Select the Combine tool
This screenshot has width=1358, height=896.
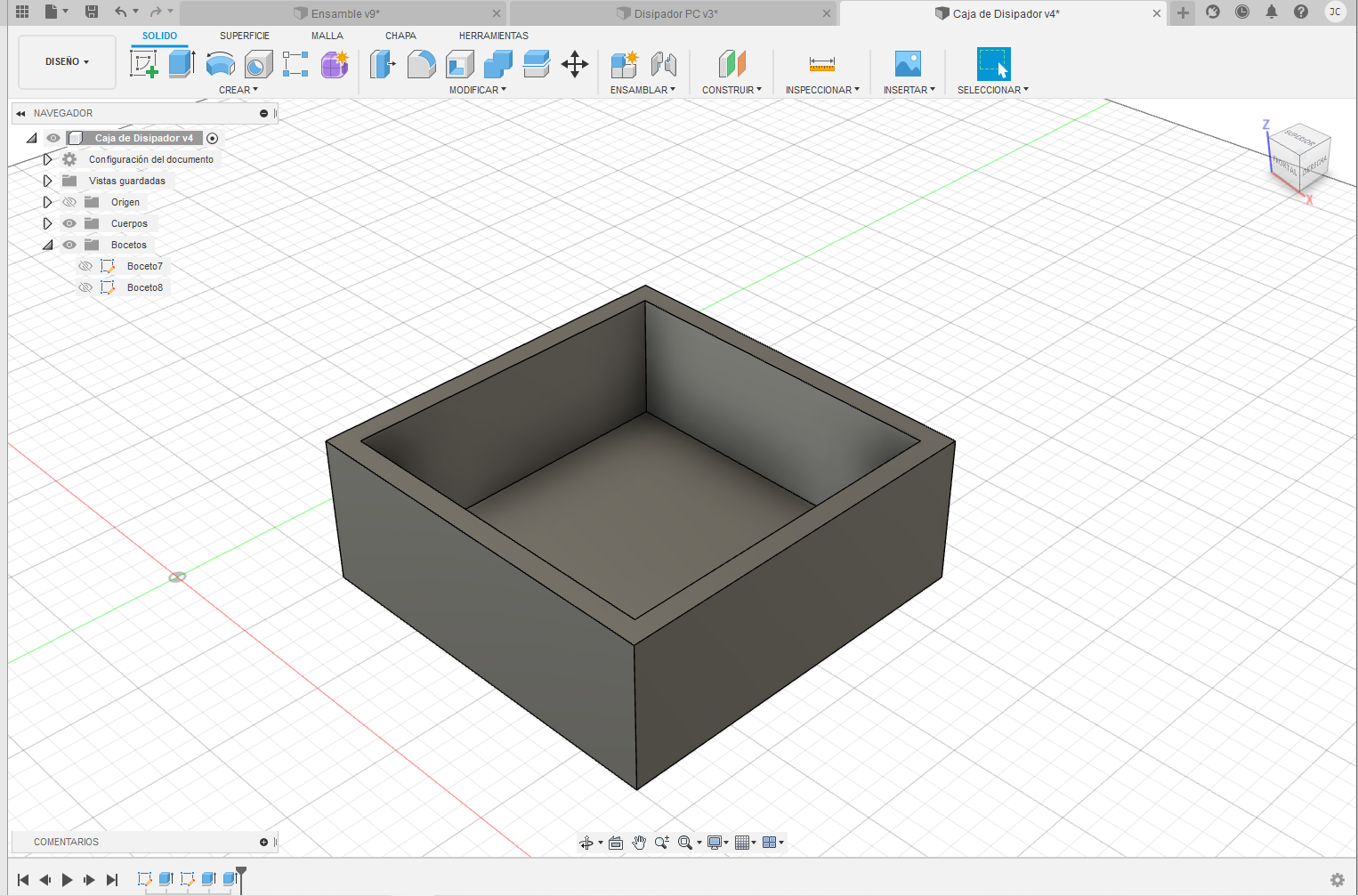498,64
